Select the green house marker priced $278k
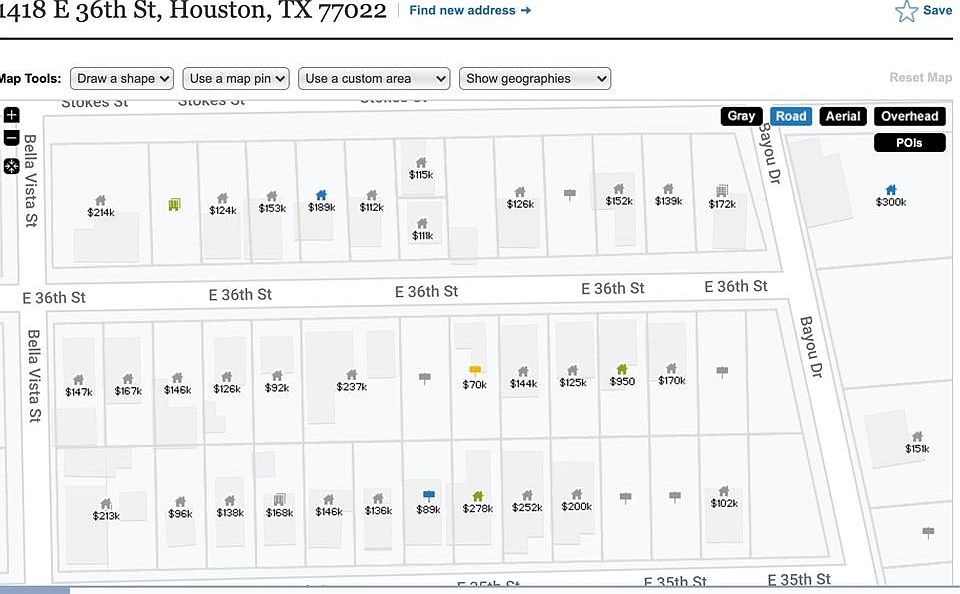 click(478, 496)
